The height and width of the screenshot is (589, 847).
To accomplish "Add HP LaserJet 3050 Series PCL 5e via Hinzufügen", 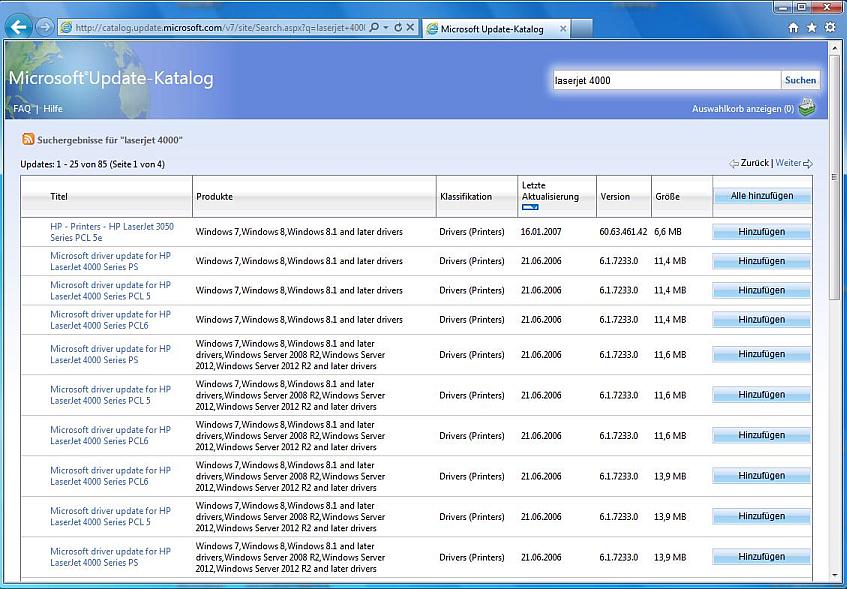I will click(762, 232).
